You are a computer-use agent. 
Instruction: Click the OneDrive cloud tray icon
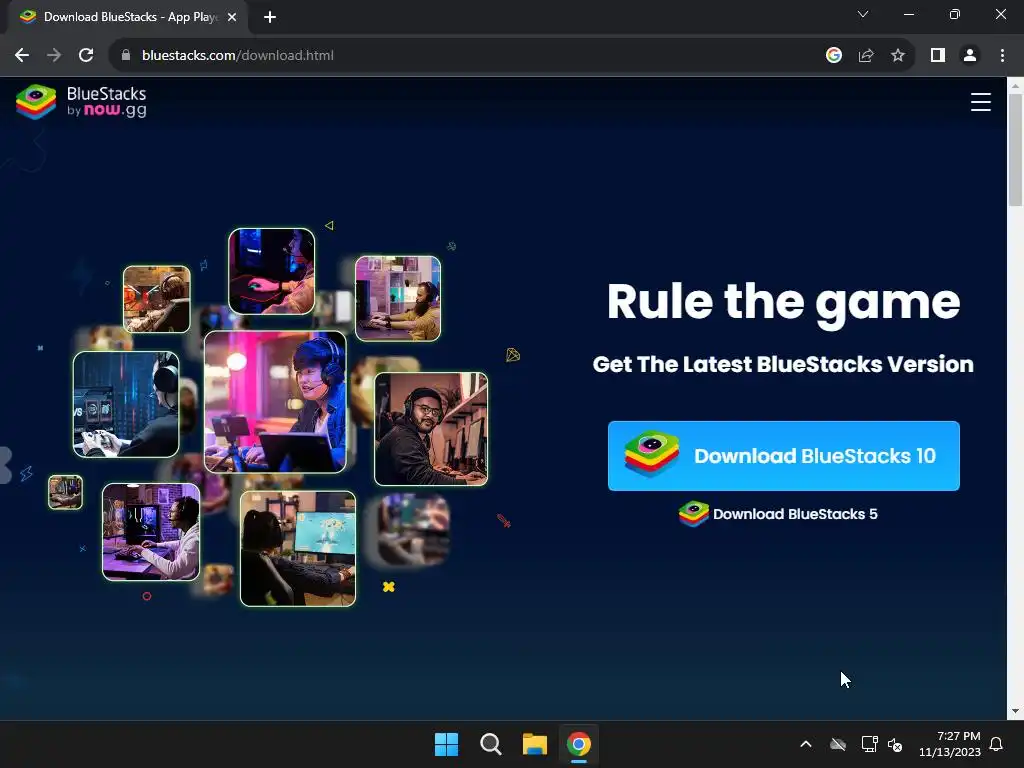pyautogui.click(x=838, y=744)
